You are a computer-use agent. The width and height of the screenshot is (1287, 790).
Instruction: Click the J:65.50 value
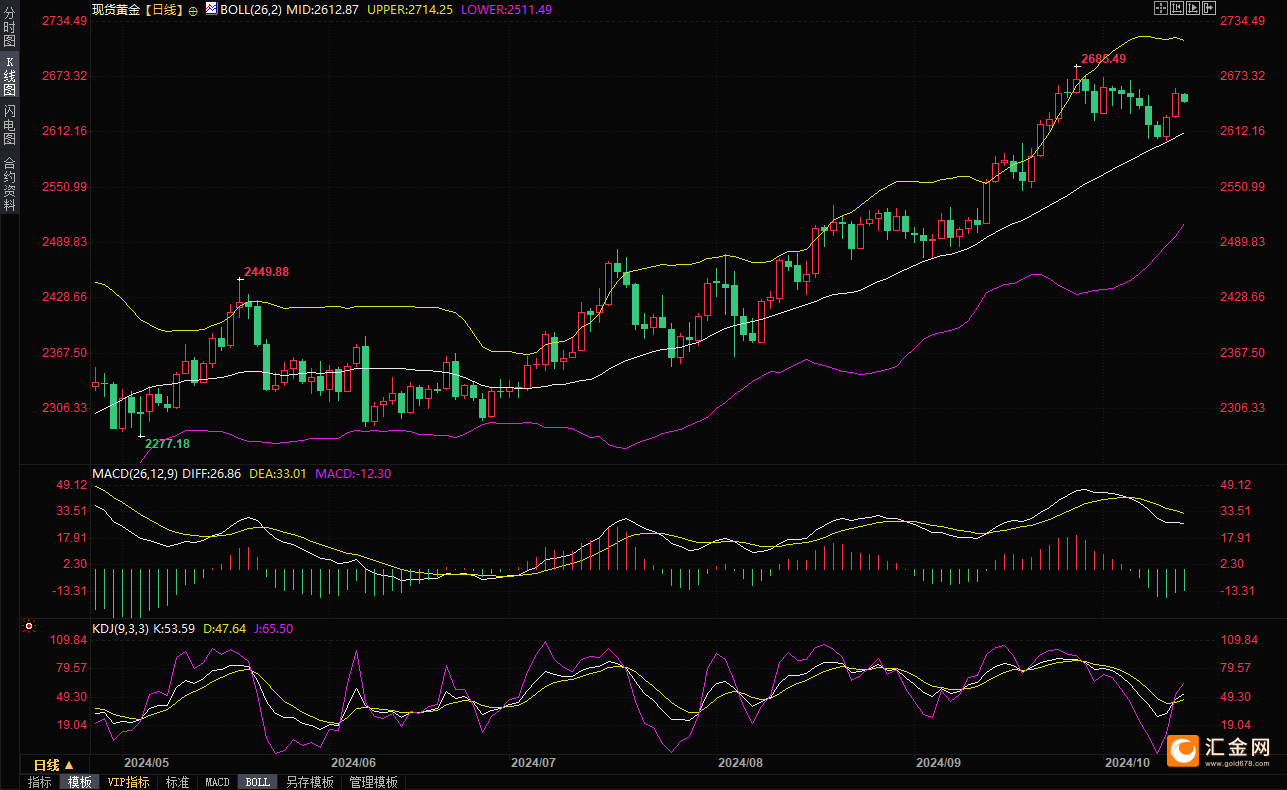273,628
